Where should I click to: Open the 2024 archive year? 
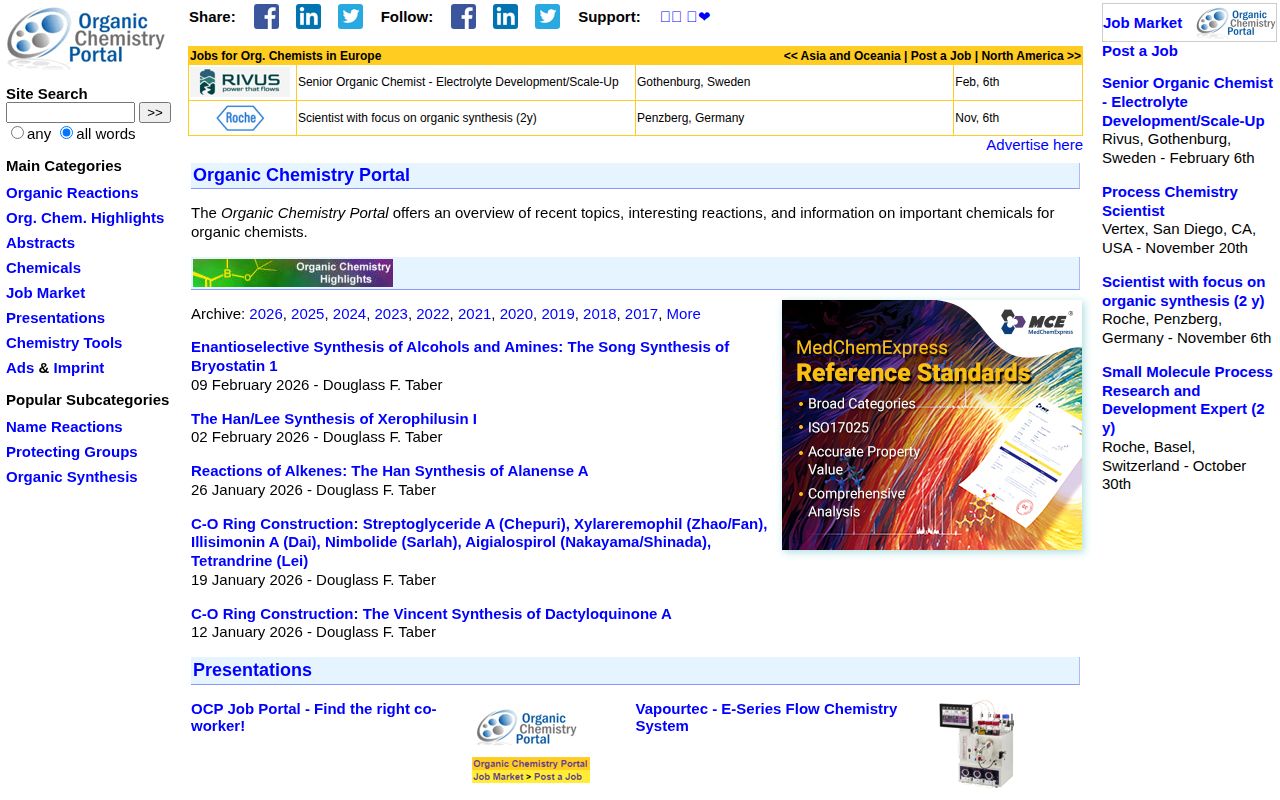(349, 313)
